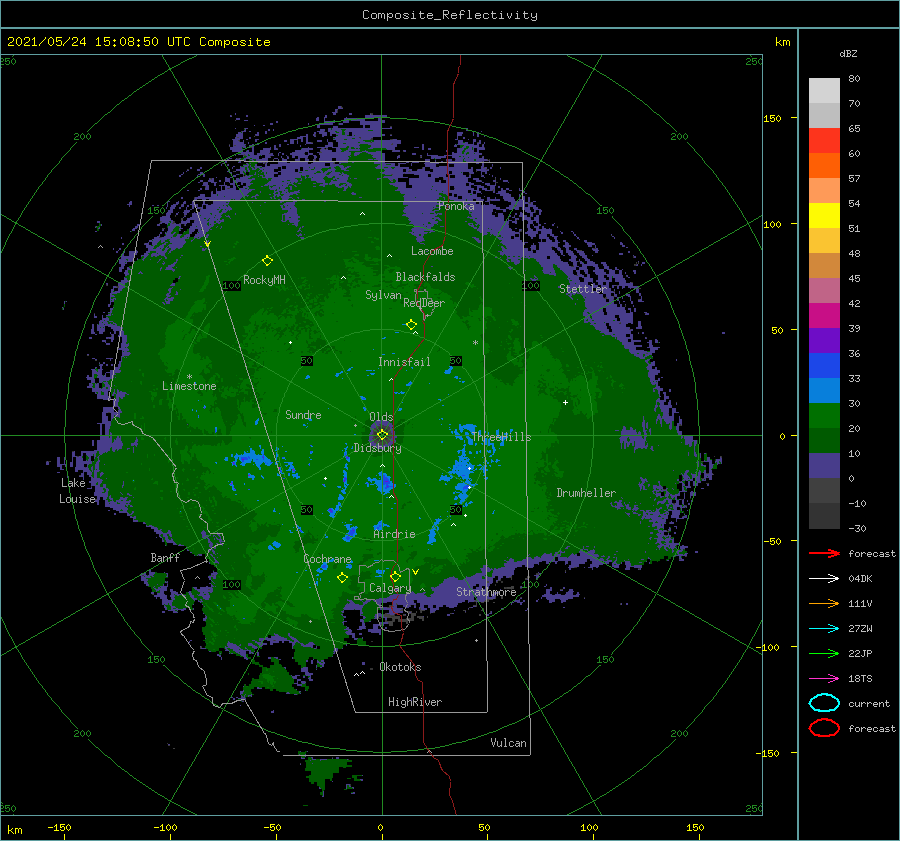Click the Banff label
Viewport: 900px width, 841px height.
tap(165, 557)
